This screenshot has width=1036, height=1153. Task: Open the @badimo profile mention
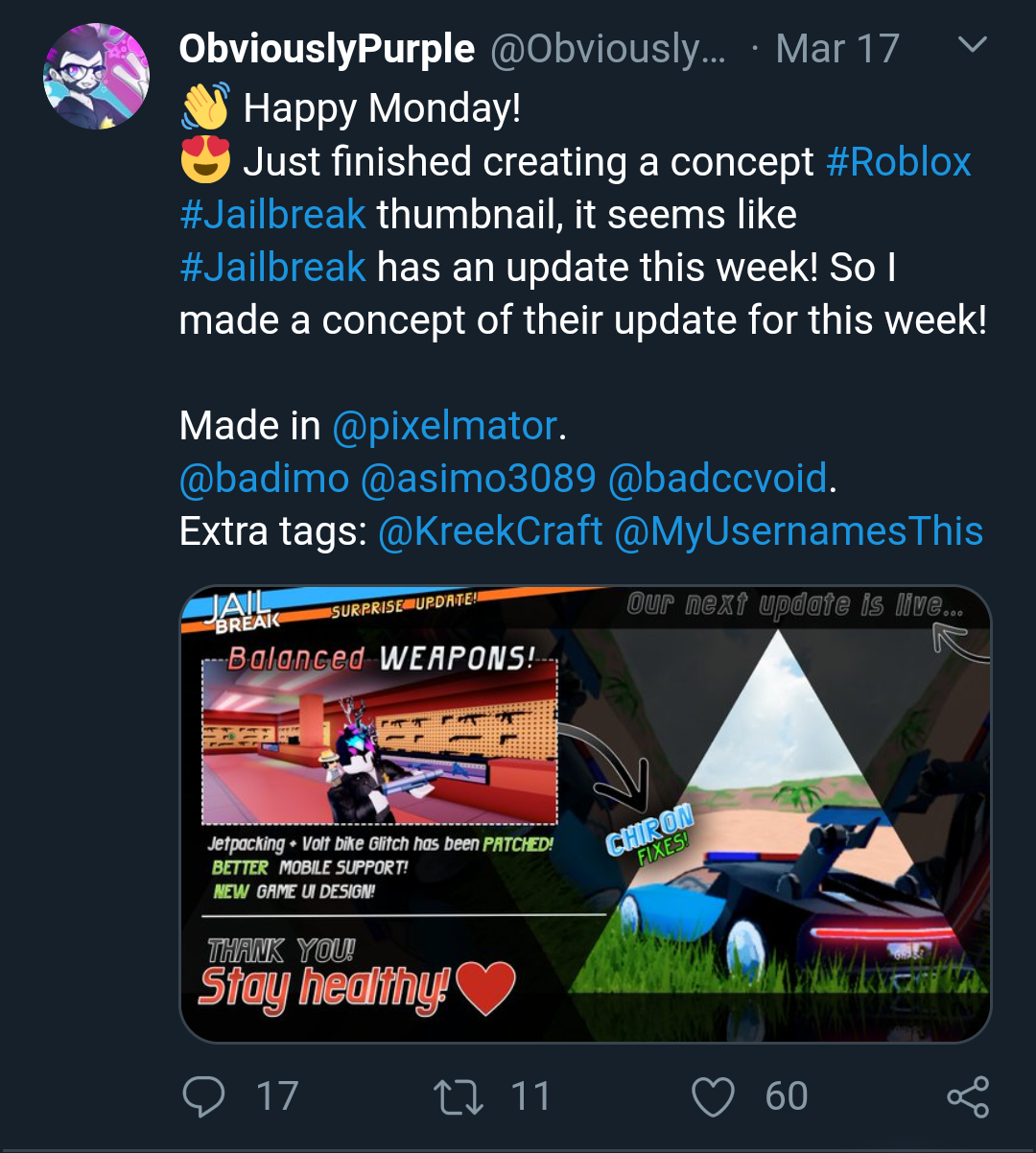[x=264, y=479]
